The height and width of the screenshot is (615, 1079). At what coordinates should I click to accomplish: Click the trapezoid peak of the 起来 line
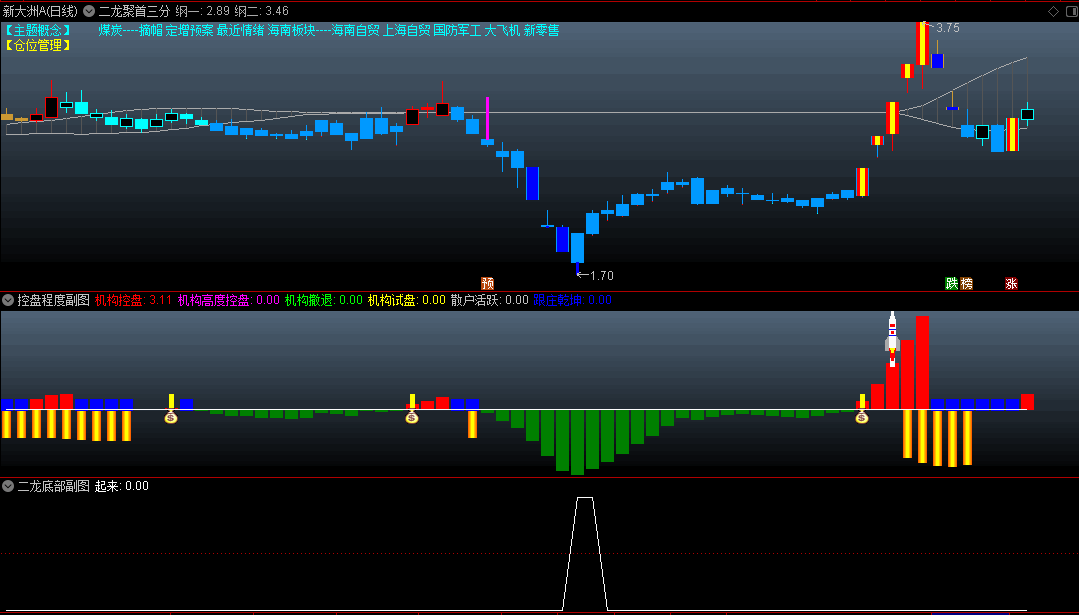click(x=585, y=498)
